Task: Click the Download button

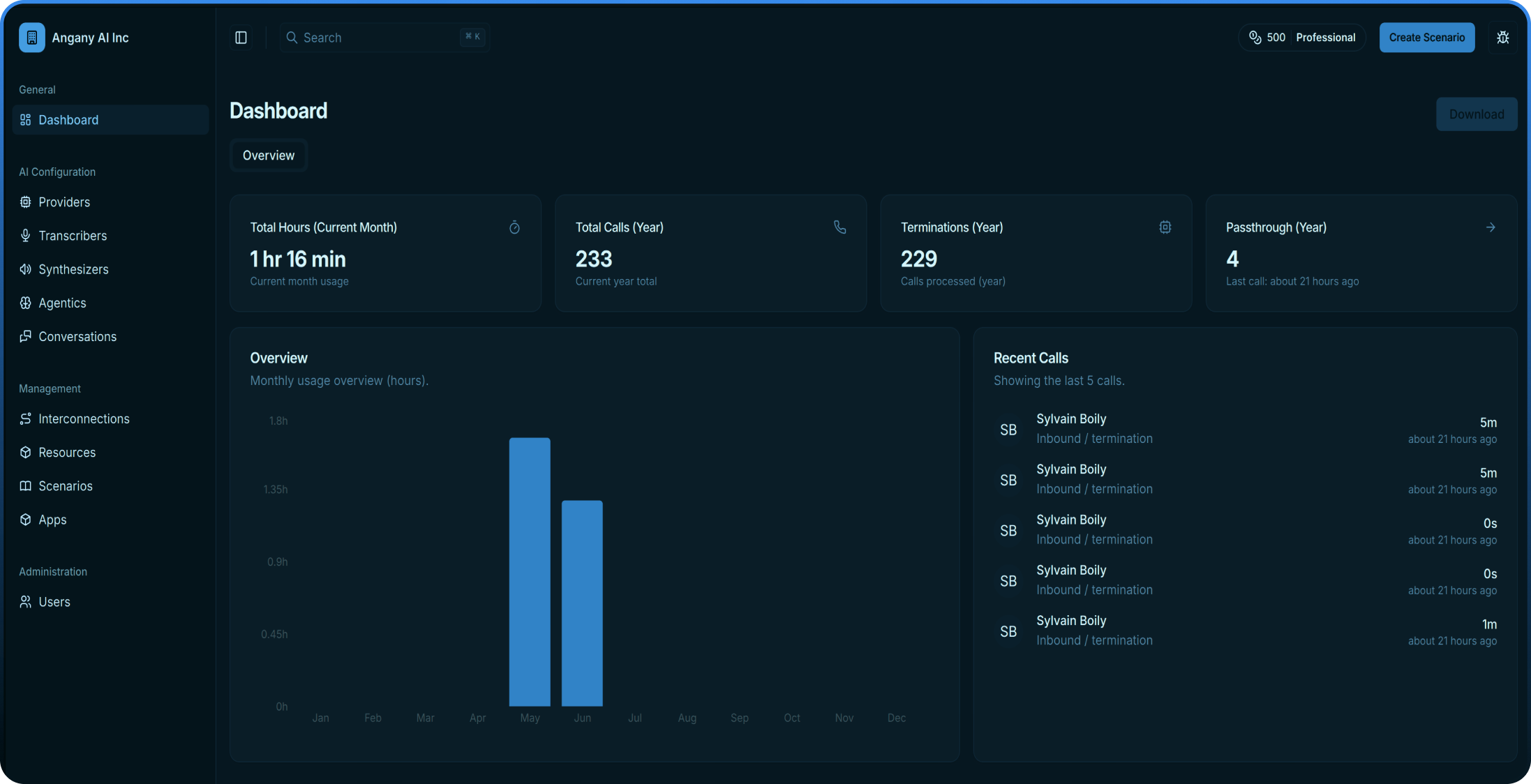Action: 1476,114
